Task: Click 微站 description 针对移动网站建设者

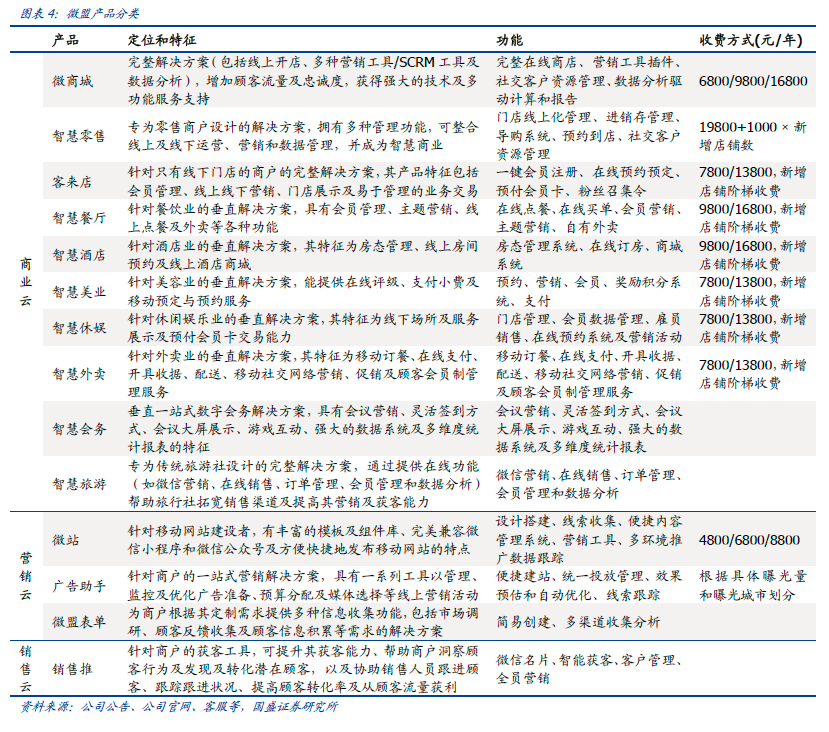Action: pyautogui.click(x=303, y=540)
